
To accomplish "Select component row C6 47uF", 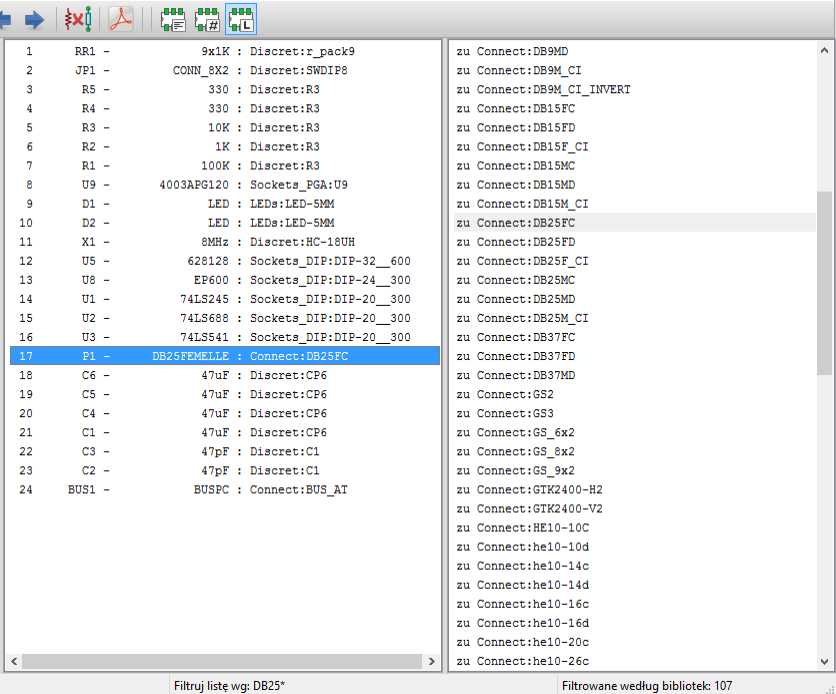I will [225, 375].
